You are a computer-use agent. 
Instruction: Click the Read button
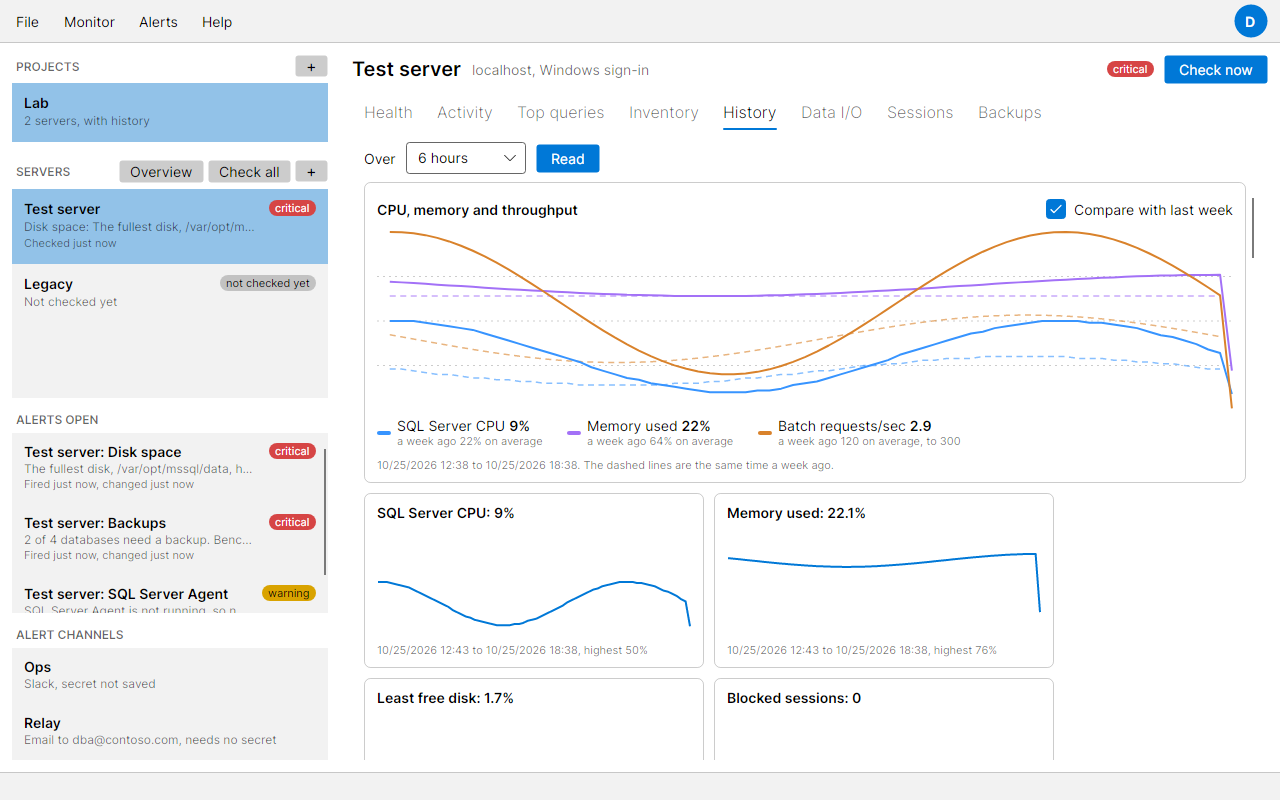click(568, 158)
